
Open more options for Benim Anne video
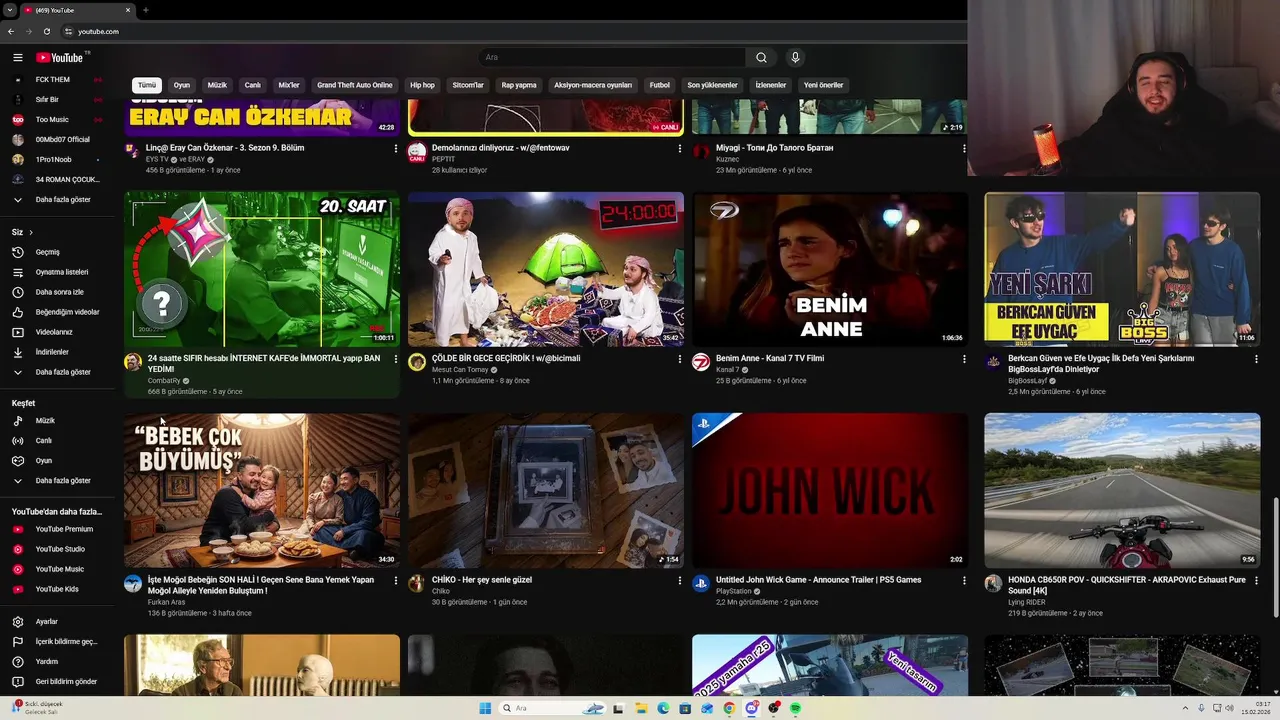coord(964,359)
